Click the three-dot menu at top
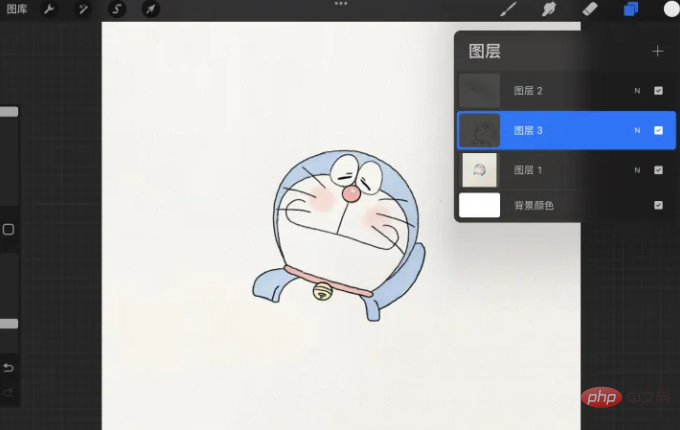The image size is (680, 430). point(340,3)
